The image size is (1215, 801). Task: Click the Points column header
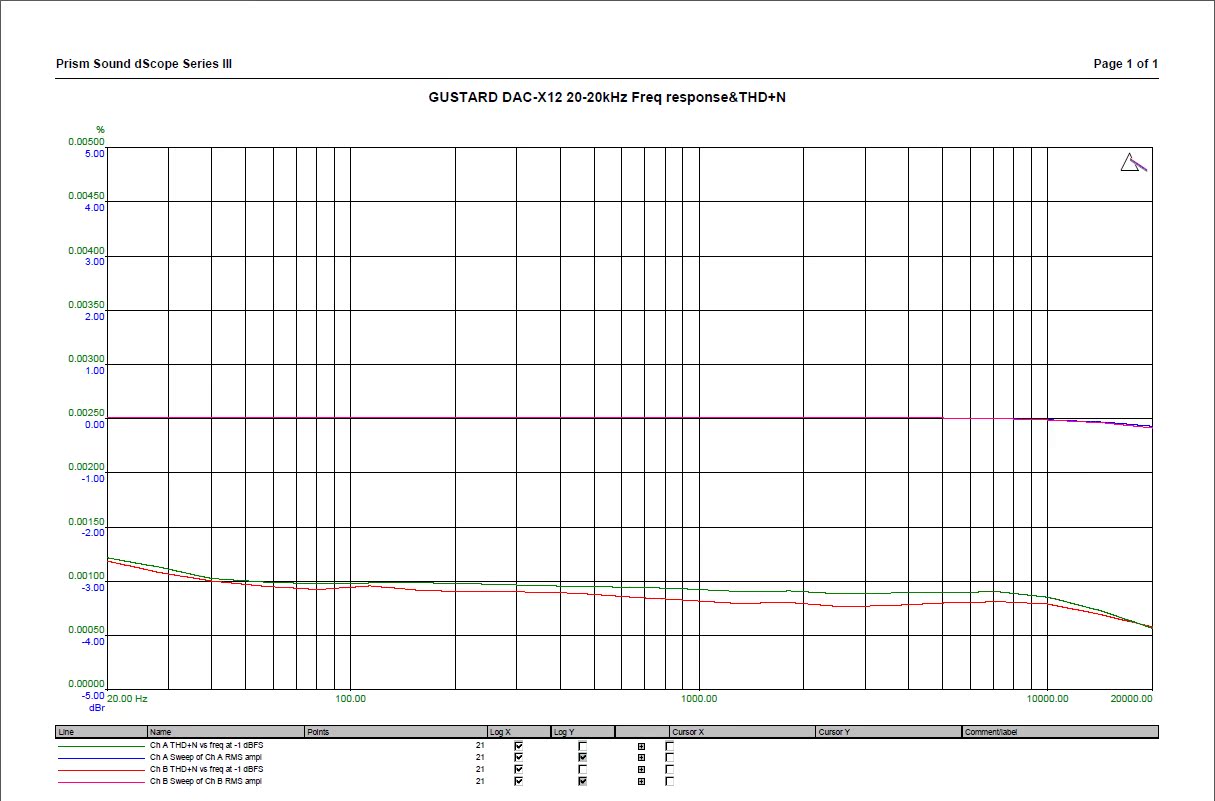(x=395, y=732)
